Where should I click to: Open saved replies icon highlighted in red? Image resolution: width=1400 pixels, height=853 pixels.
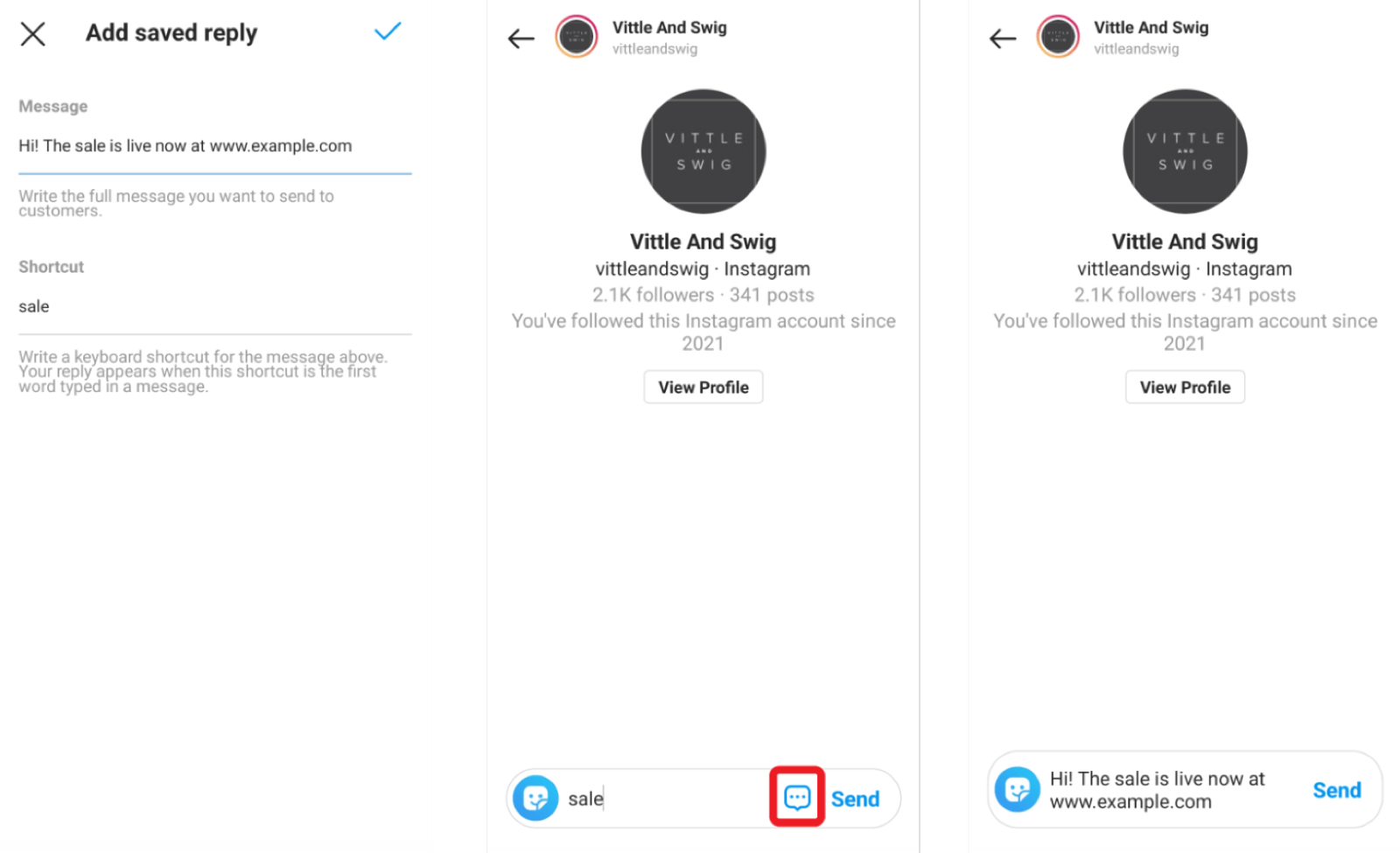click(797, 797)
